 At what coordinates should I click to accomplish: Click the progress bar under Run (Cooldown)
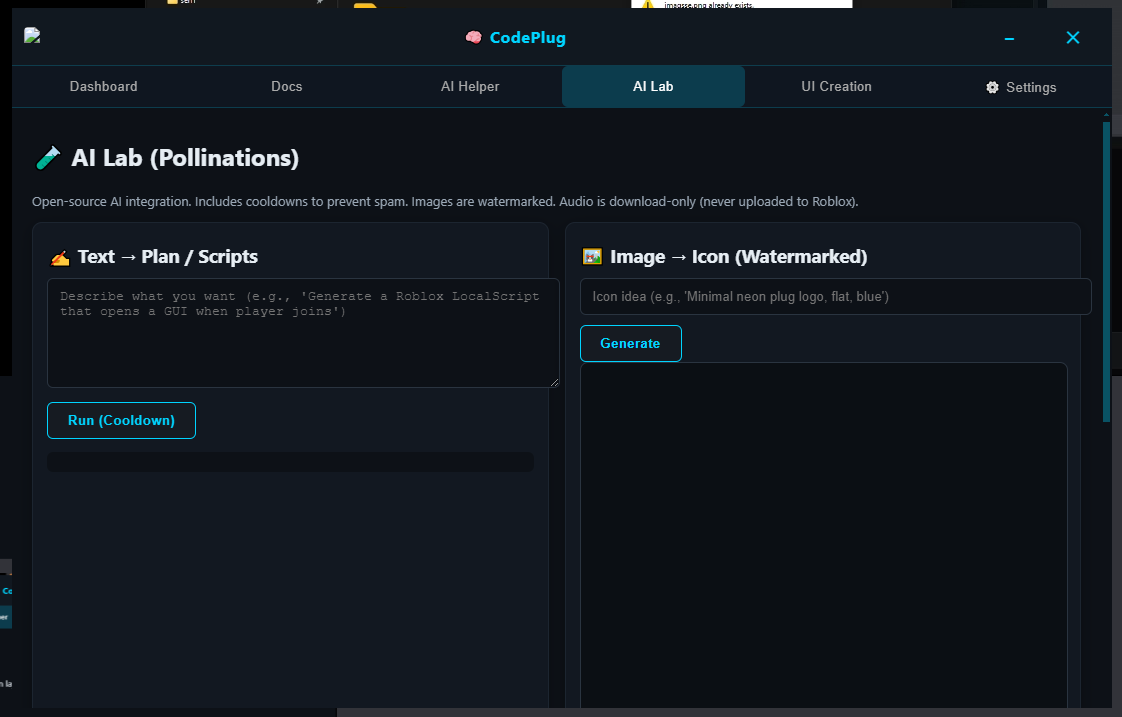(x=290, y=461)
